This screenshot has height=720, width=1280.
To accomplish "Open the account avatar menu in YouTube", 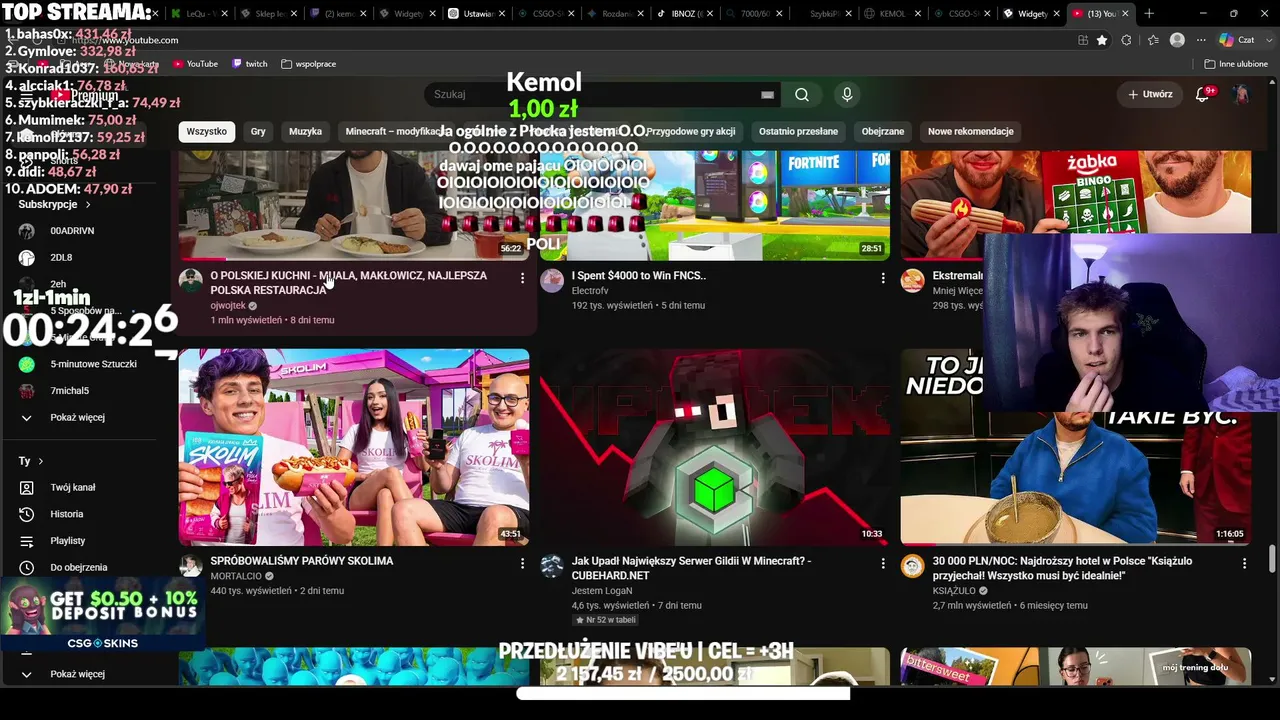I will click(1241, 94).
